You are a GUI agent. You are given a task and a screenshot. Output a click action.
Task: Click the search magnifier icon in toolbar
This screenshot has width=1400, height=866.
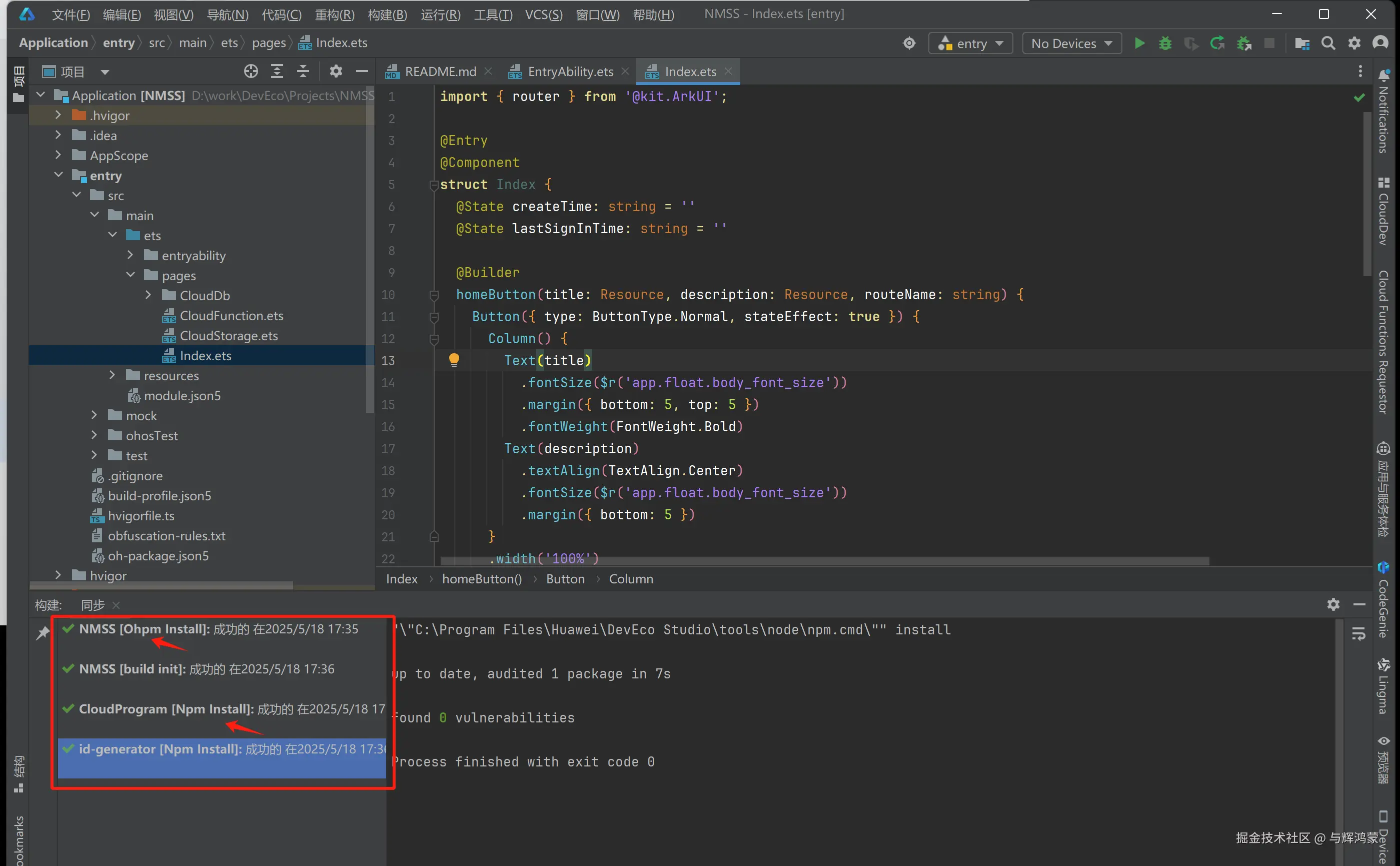pos(1328,44)
